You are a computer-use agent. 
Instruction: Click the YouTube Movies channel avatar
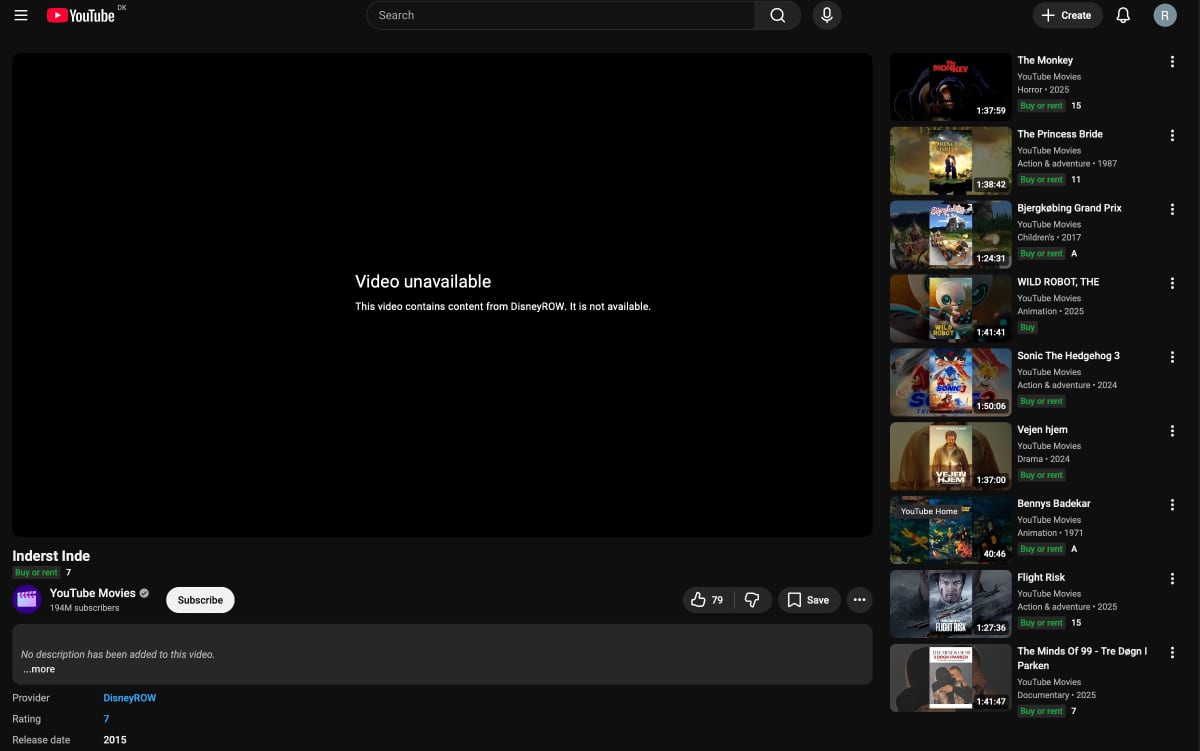coord(26,598)
